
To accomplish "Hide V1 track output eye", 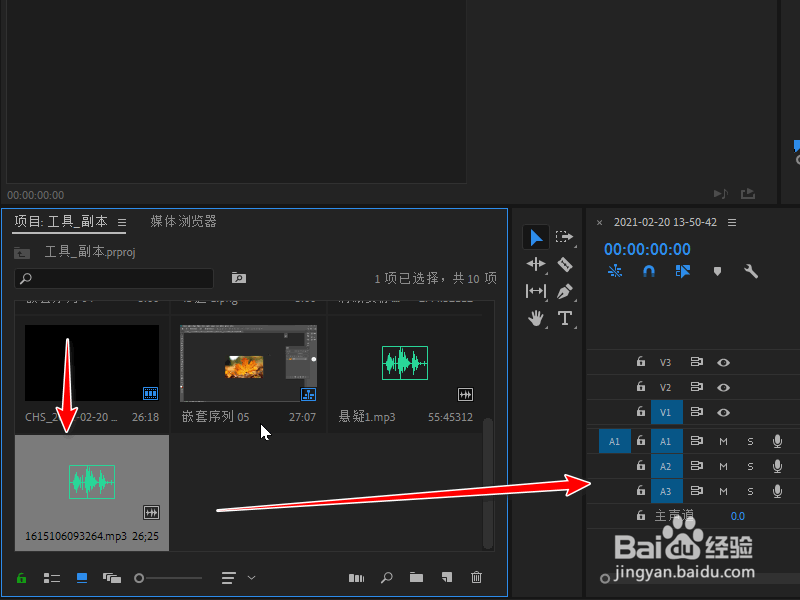I will (723, 412).
